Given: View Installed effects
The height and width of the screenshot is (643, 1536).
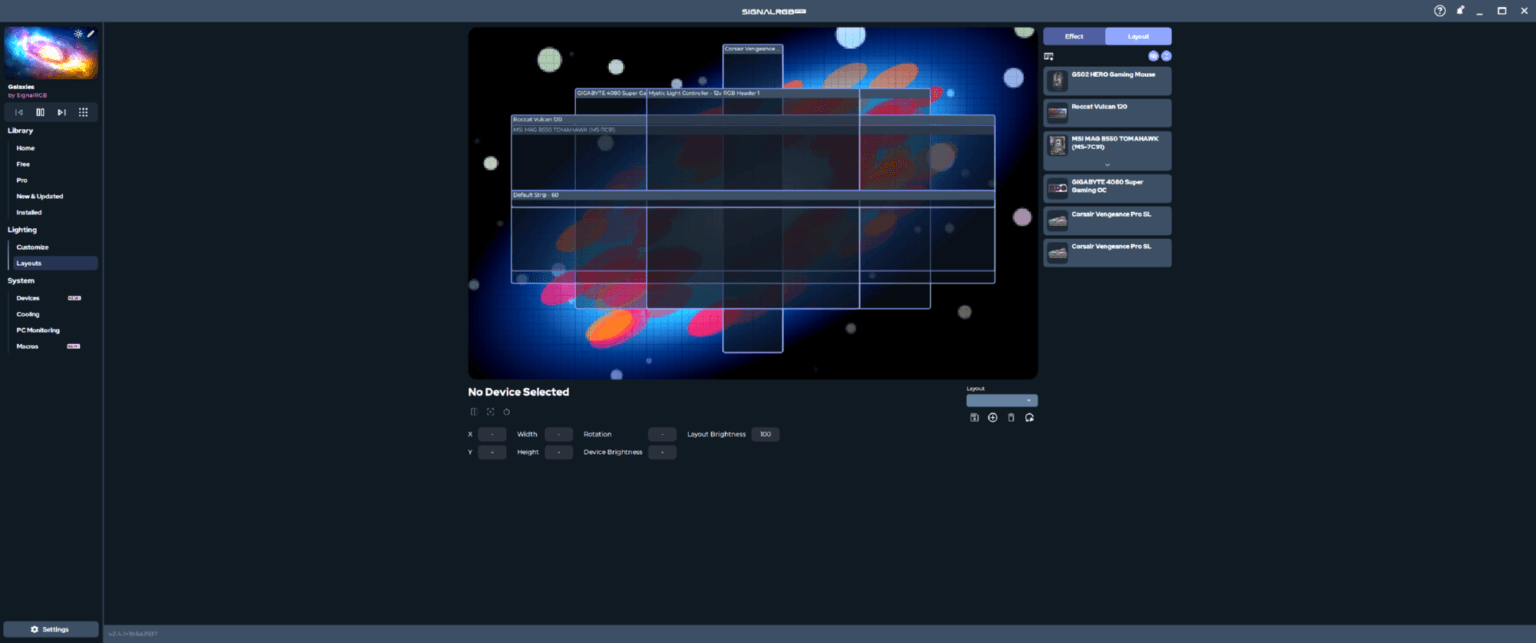Looking at the screenshot, I should point(29,212).
